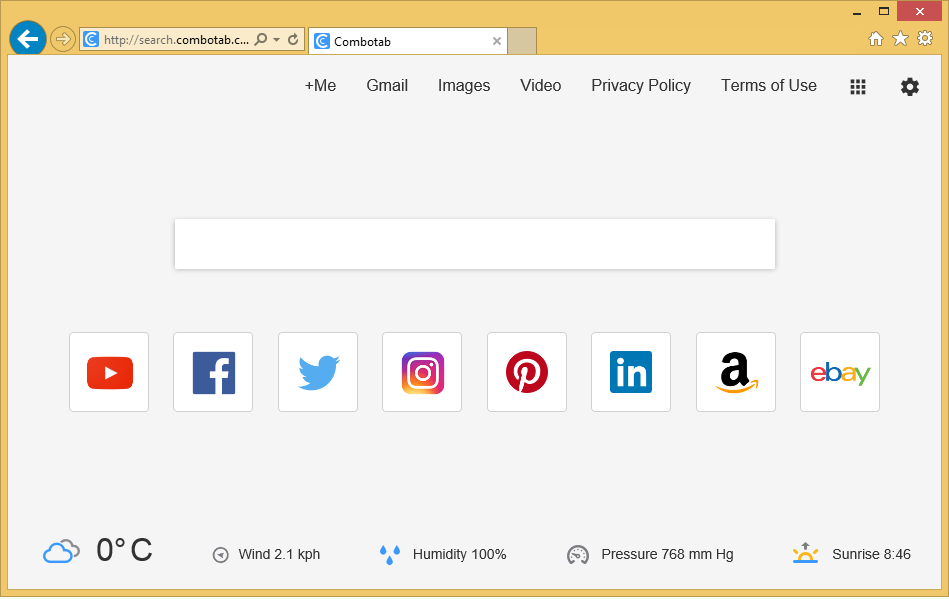Open the Twitter shortcut tile
Viewport: 949px width, 599px height.
click(x=318, y=372)
